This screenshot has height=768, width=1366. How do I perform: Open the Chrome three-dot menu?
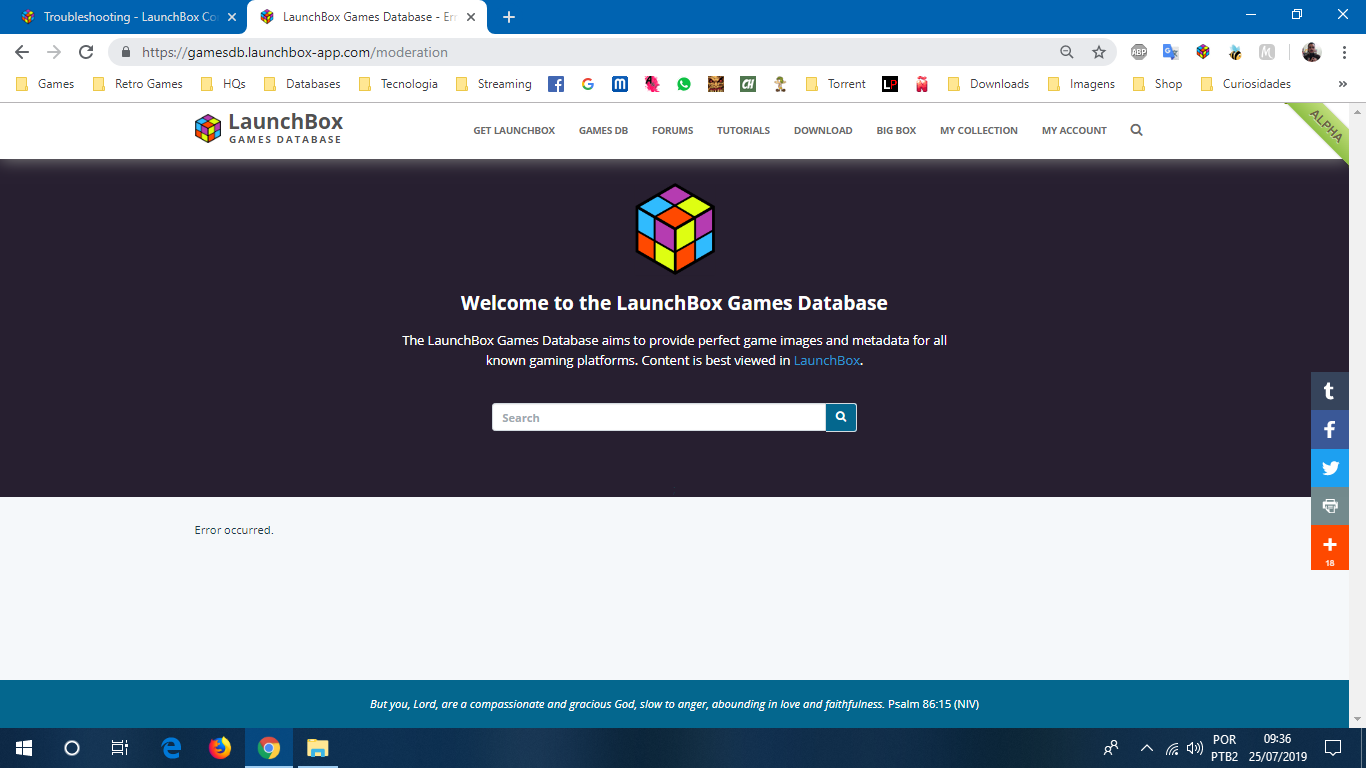pyautogui.click(x=1343, y=52)
